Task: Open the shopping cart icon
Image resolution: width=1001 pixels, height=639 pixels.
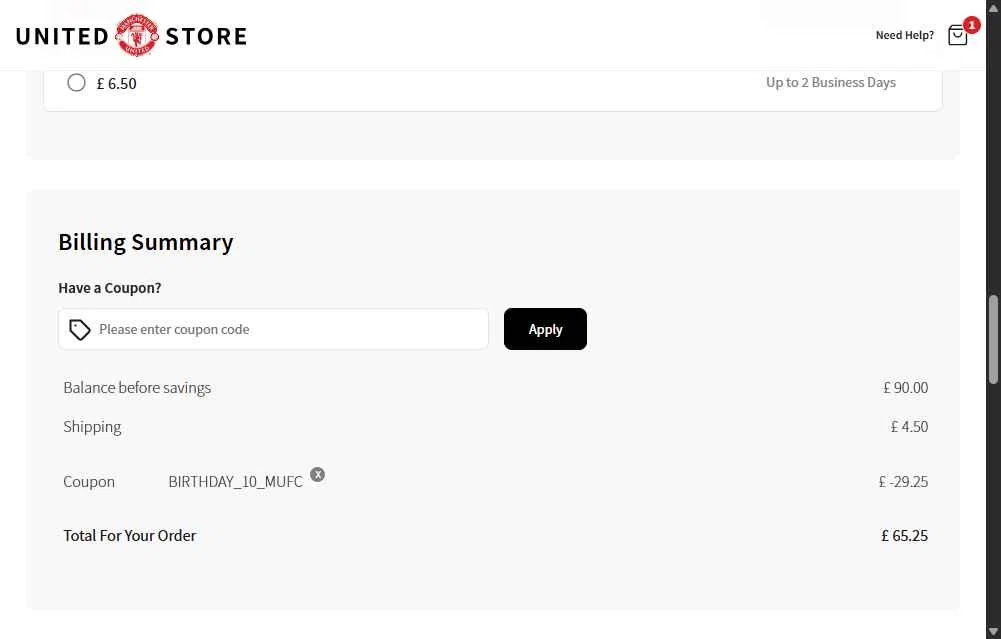Action: tap(957, 36)
